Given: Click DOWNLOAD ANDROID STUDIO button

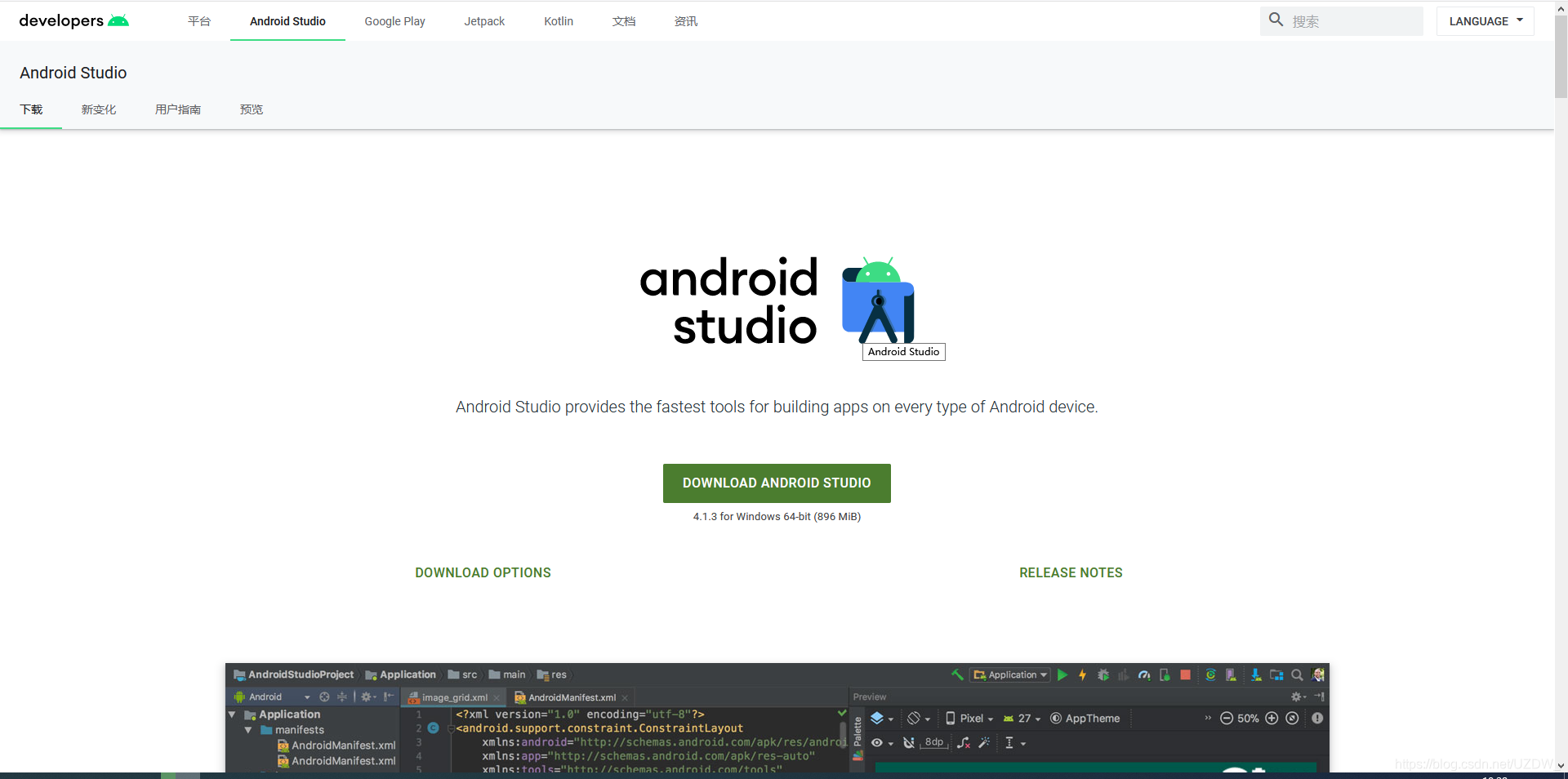Looking at the screenshot, I should (x=777, y=483).
